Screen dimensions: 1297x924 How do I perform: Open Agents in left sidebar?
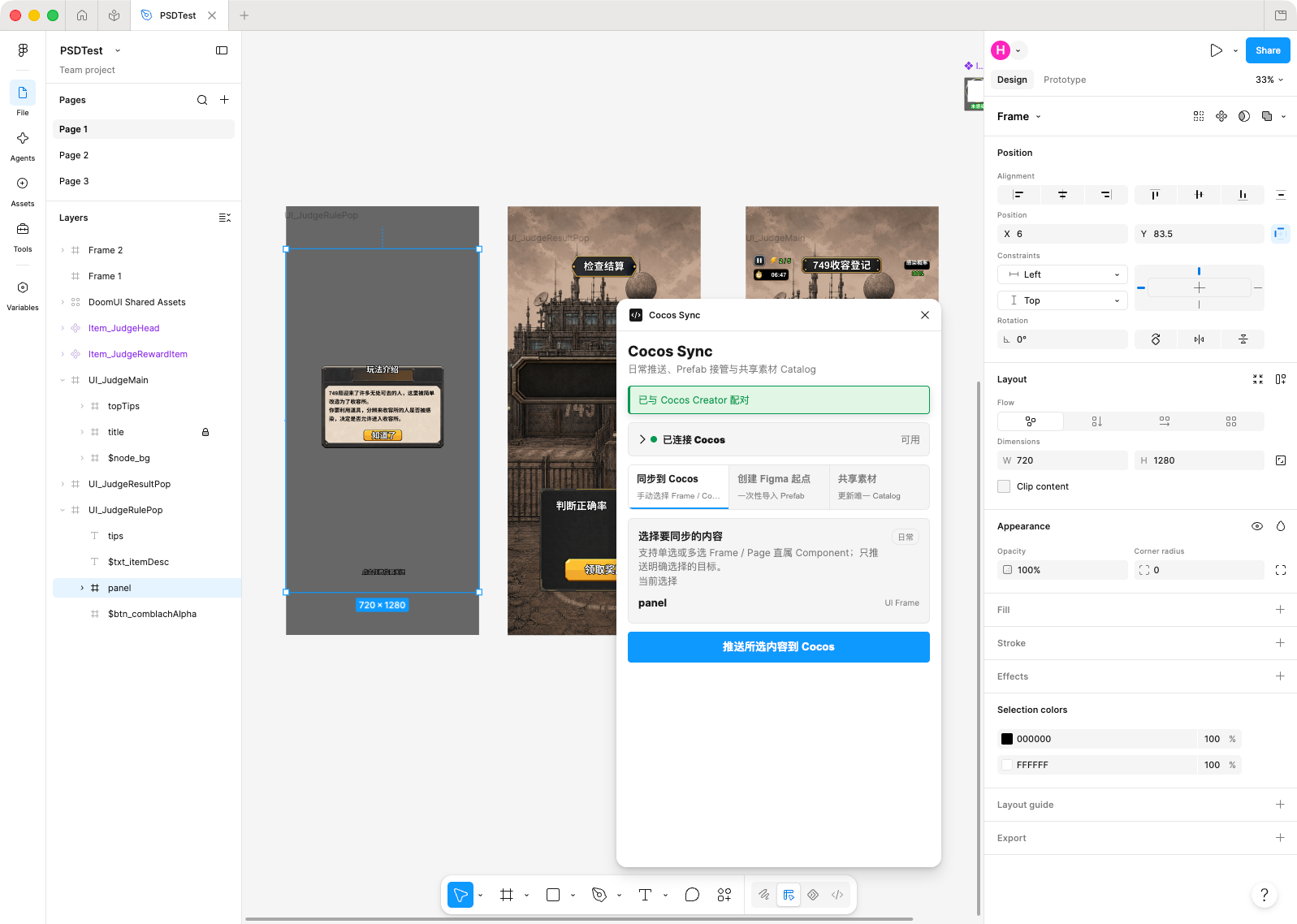tap(23, 146)
